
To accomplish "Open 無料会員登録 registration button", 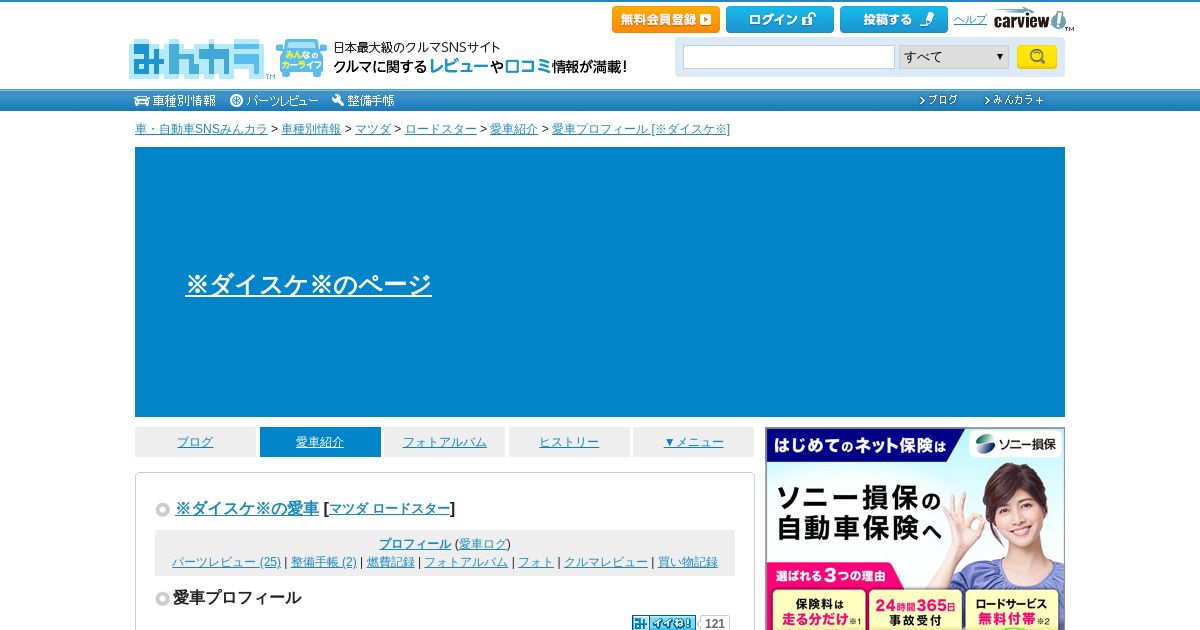I will pos(666,20).
